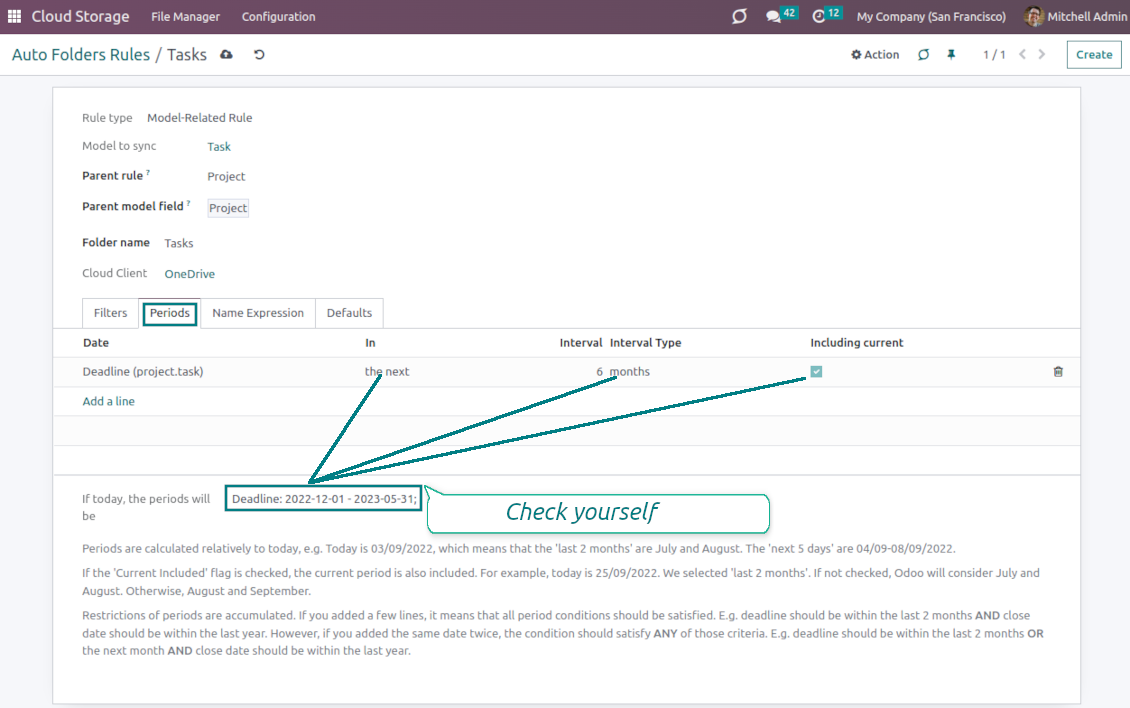Image resolution: width=1130 pixels, height=708 pixels.
Task: Click the Create button
Action: (x=1093, y=55)
